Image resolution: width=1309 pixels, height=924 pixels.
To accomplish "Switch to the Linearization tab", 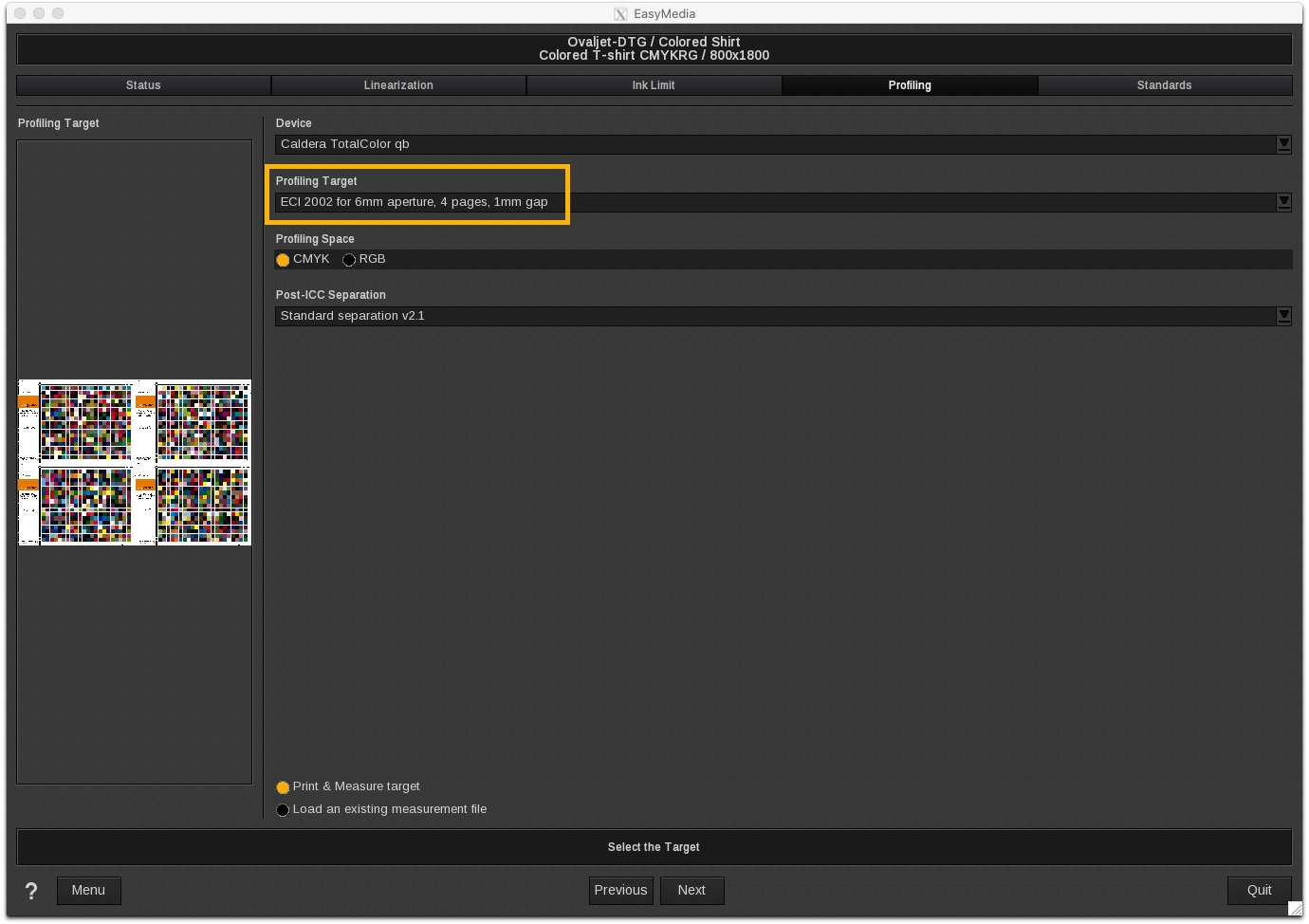I will click(x=398, y=85).
